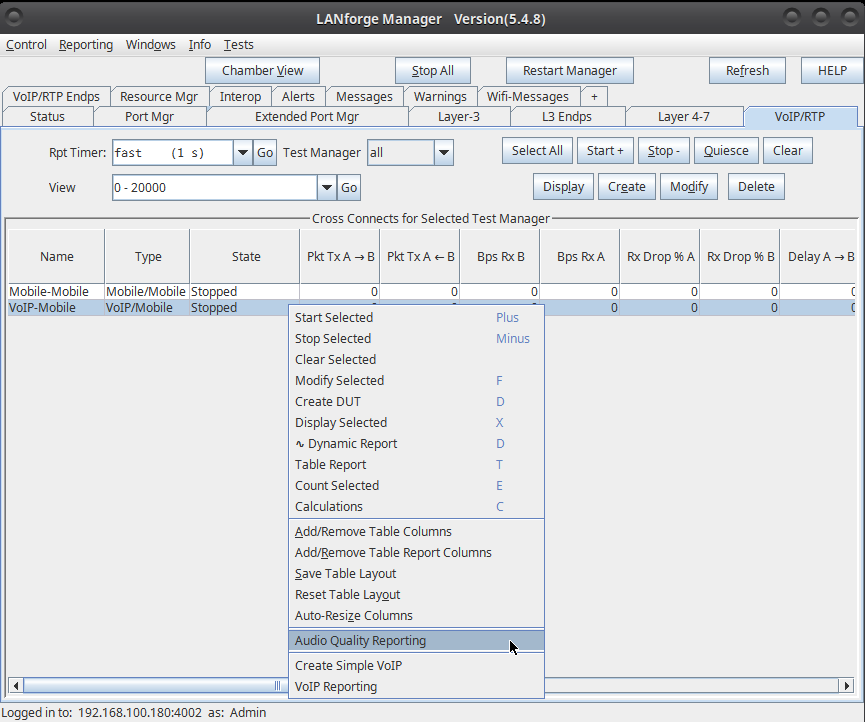Click the Stop - button

tap(664, 151)
